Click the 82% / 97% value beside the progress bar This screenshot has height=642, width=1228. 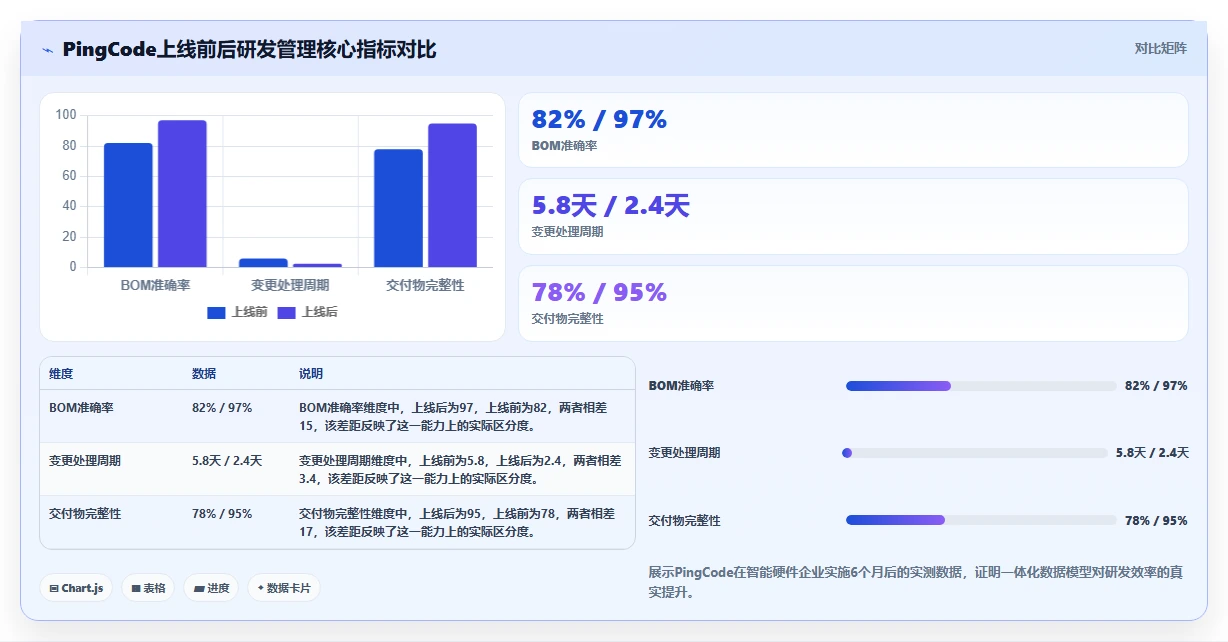click(x=1156, y=386)
